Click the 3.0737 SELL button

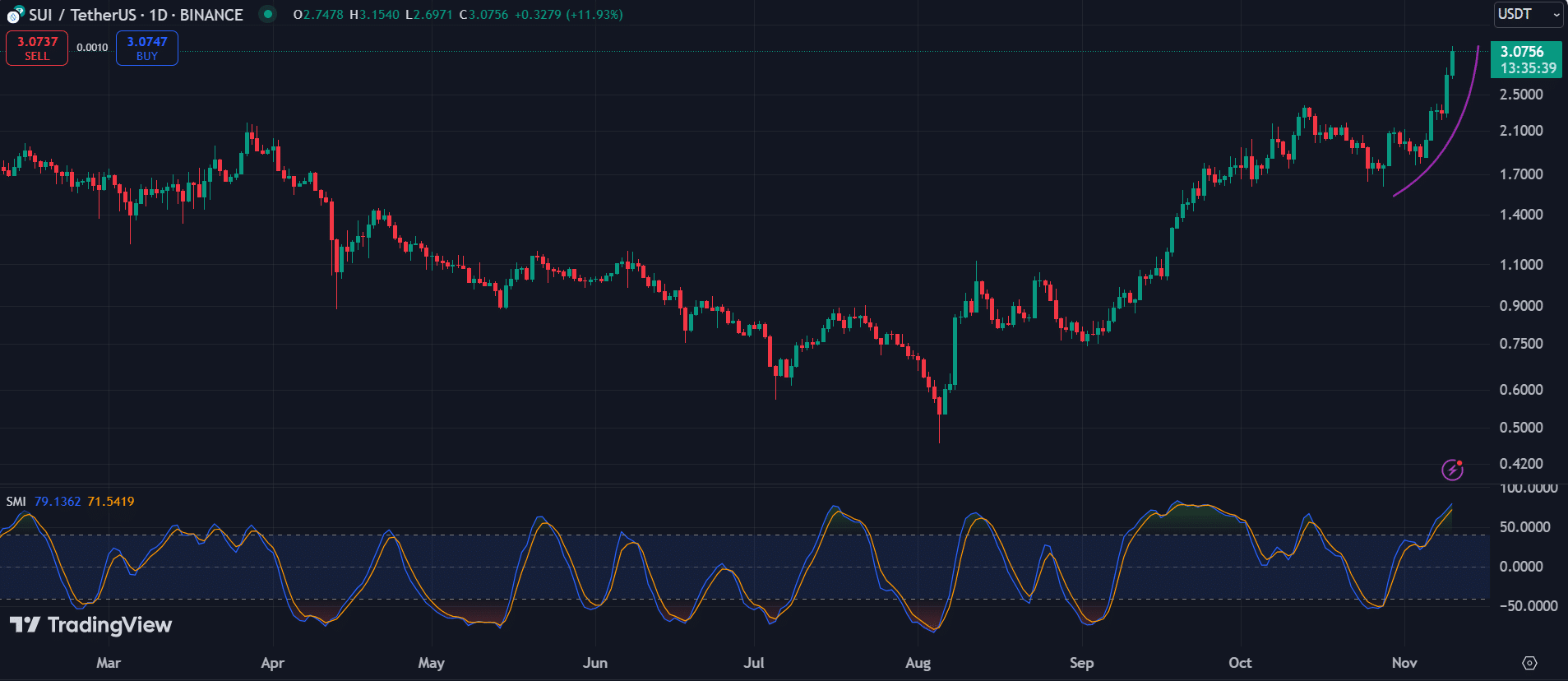[37, 49]
